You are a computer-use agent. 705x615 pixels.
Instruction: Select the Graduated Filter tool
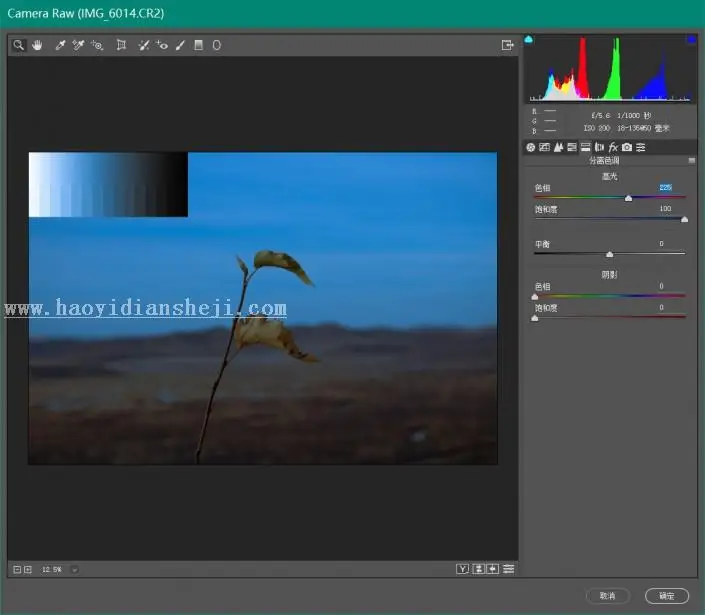198,45
